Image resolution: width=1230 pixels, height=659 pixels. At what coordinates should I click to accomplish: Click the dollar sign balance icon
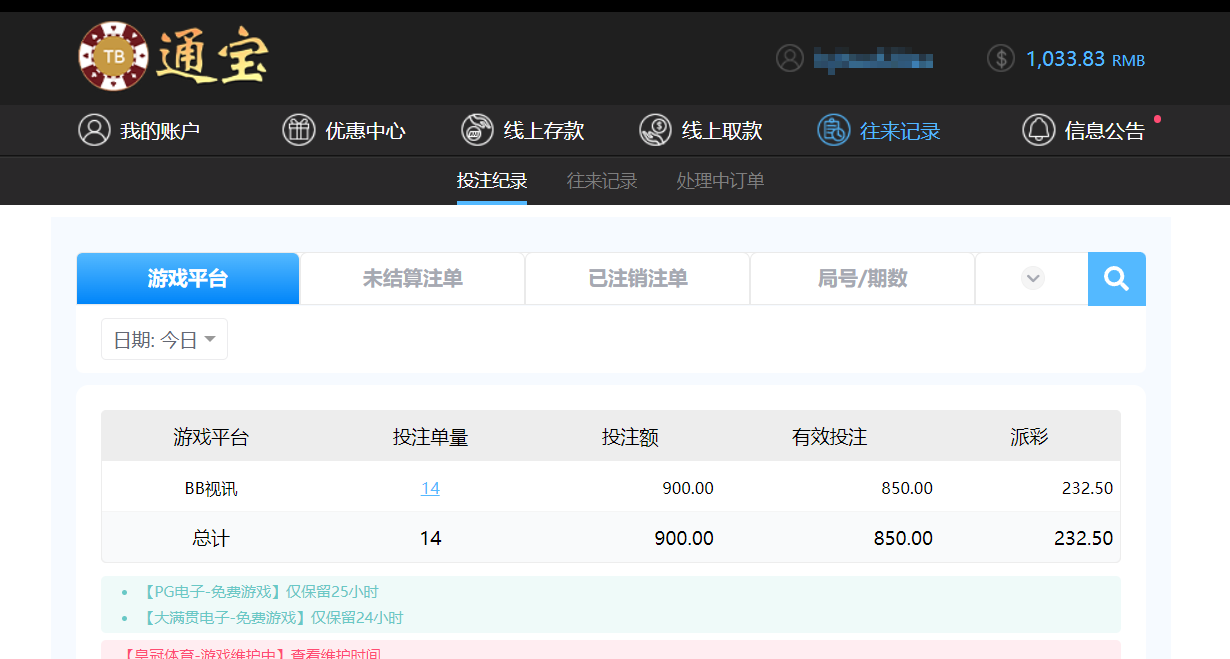[1000, 58]
